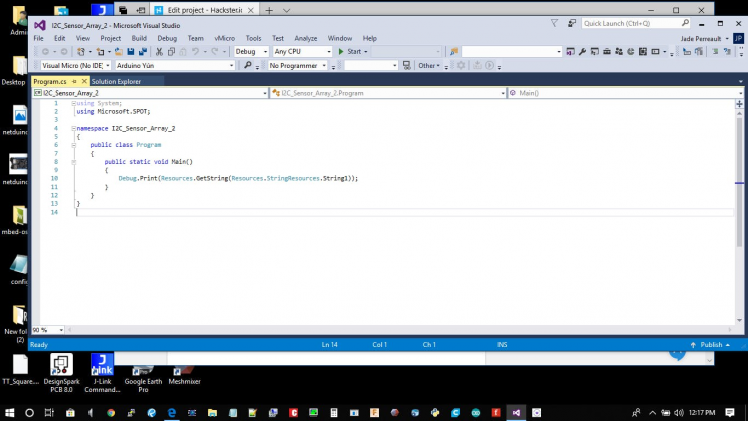Open Google Chrome from the taskbar

[x=111, y=412]
